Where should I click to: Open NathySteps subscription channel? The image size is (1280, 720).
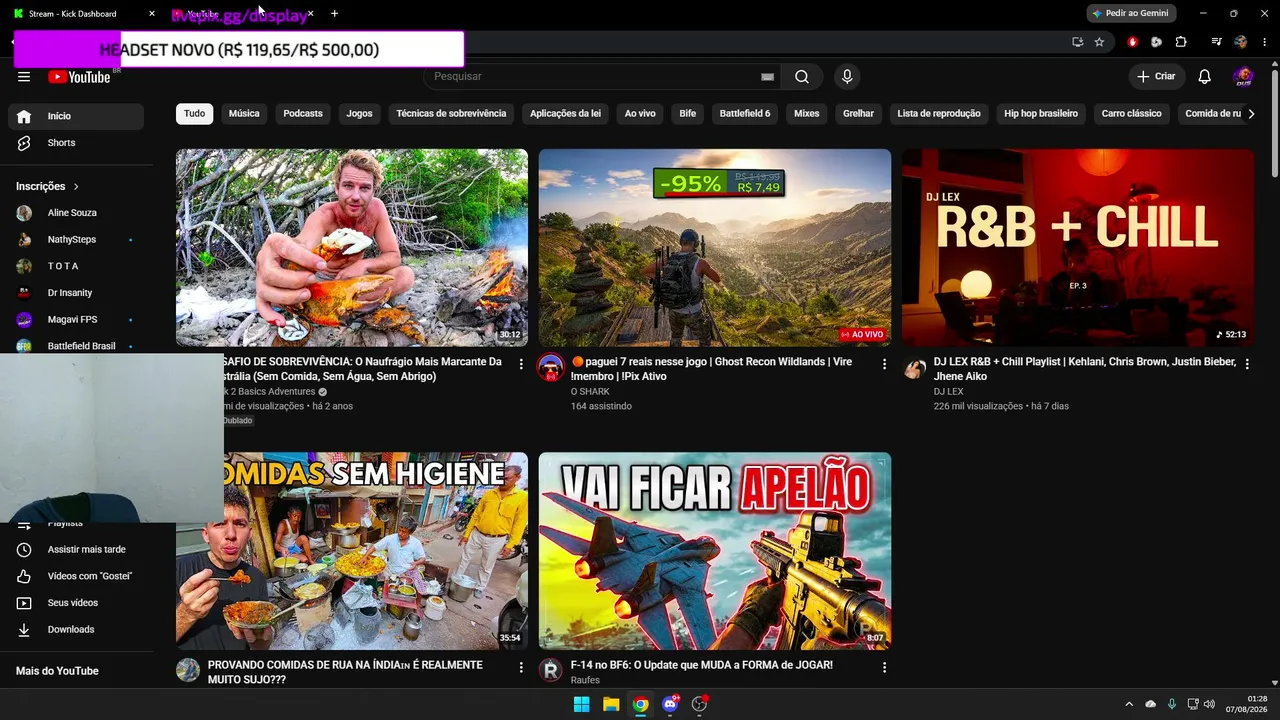click(x=76, y=240)
